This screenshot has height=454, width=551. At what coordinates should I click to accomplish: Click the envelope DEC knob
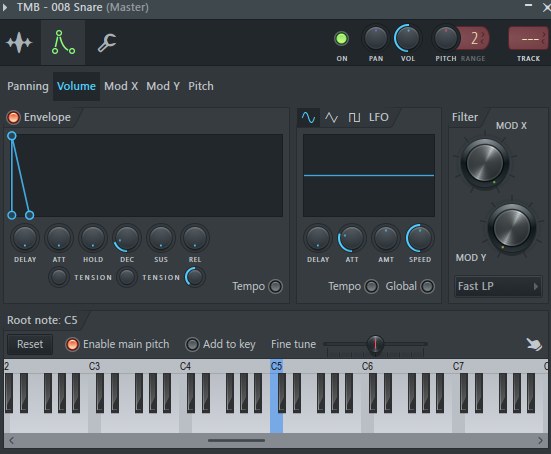click(x=127, y=238)
